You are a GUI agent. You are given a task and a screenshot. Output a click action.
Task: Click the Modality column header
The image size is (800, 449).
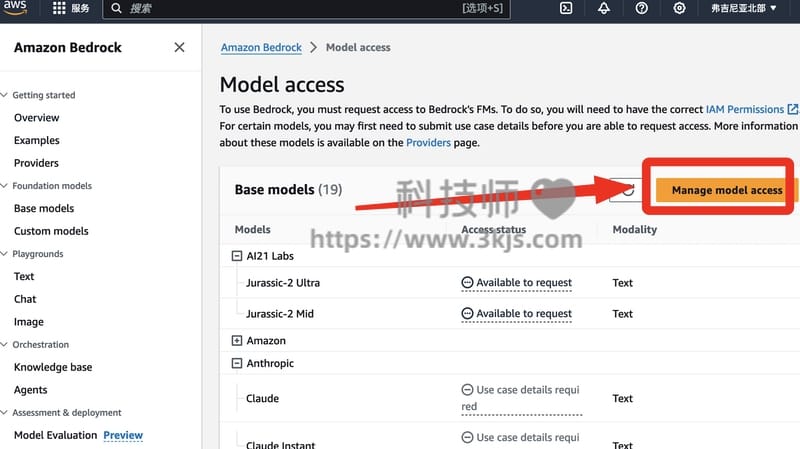click(x=635, y=230)
